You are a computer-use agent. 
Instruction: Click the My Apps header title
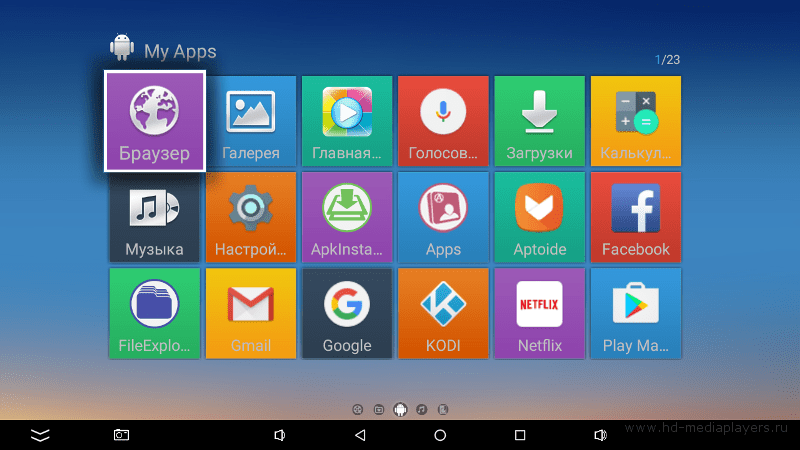tap(180, 52)
